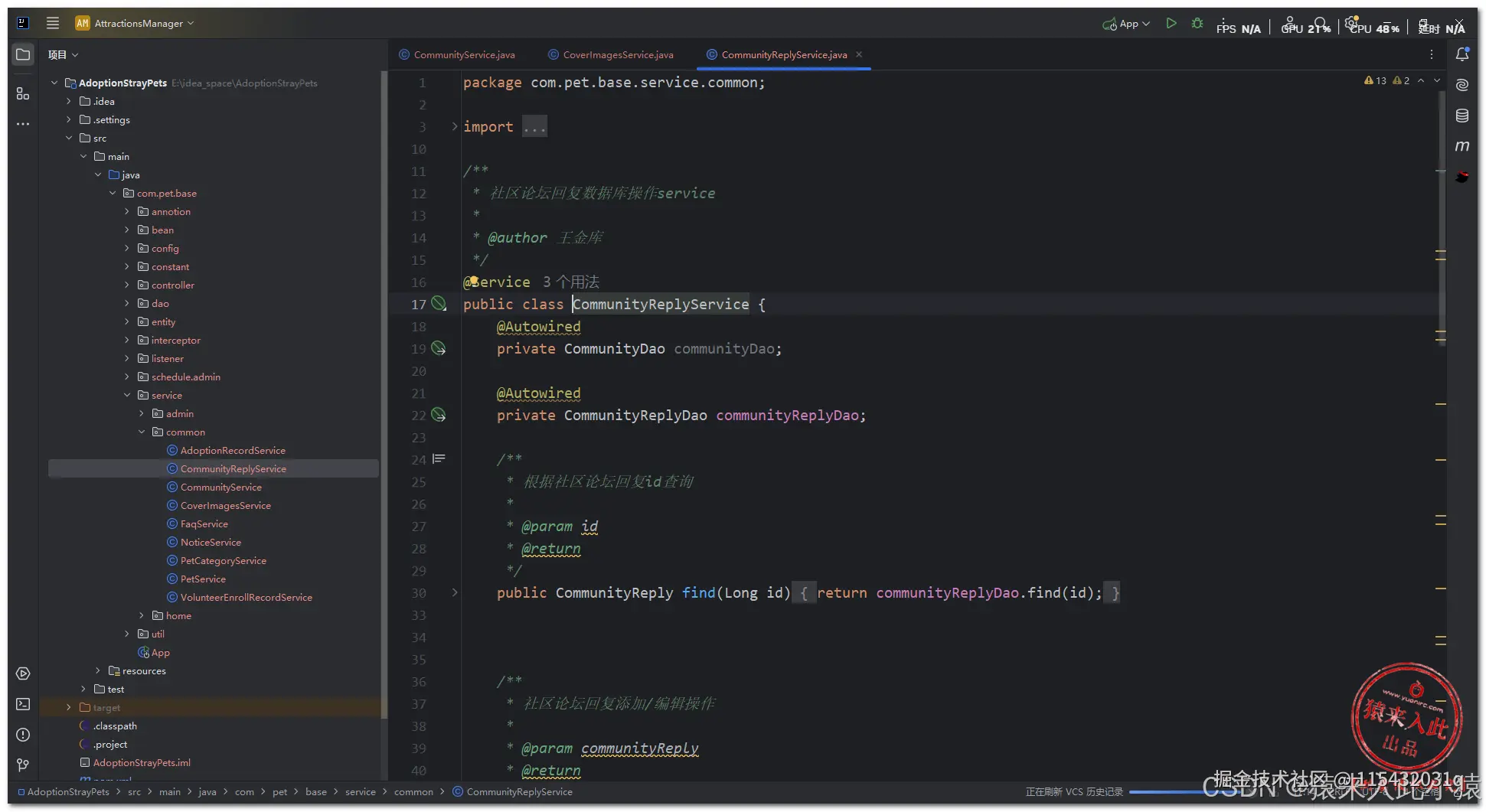Select FaqService in the project tree

coord(204,523)
